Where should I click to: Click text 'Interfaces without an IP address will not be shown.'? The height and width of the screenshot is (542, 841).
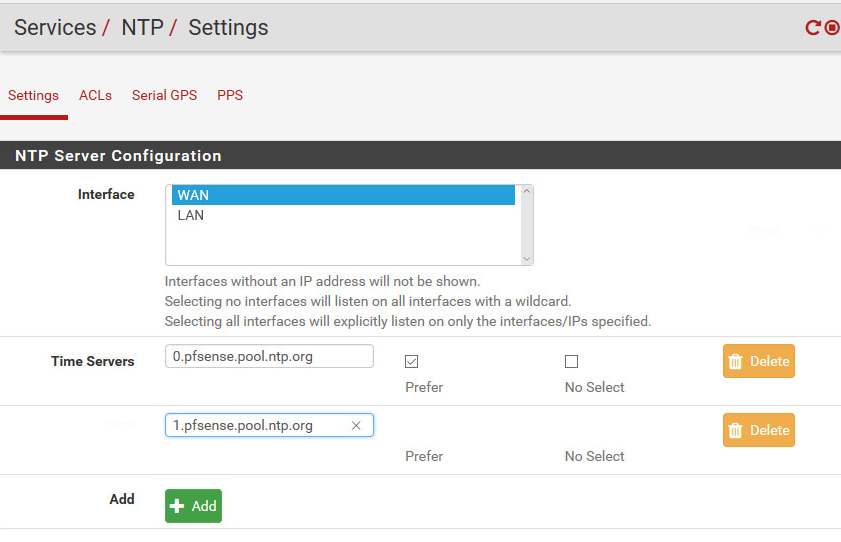click(x=322, y=281)
